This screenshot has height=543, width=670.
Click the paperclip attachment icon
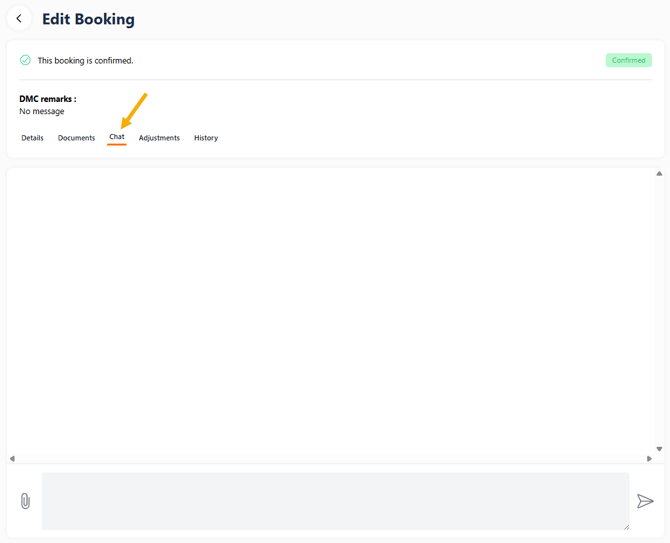(x=25, y=501)
